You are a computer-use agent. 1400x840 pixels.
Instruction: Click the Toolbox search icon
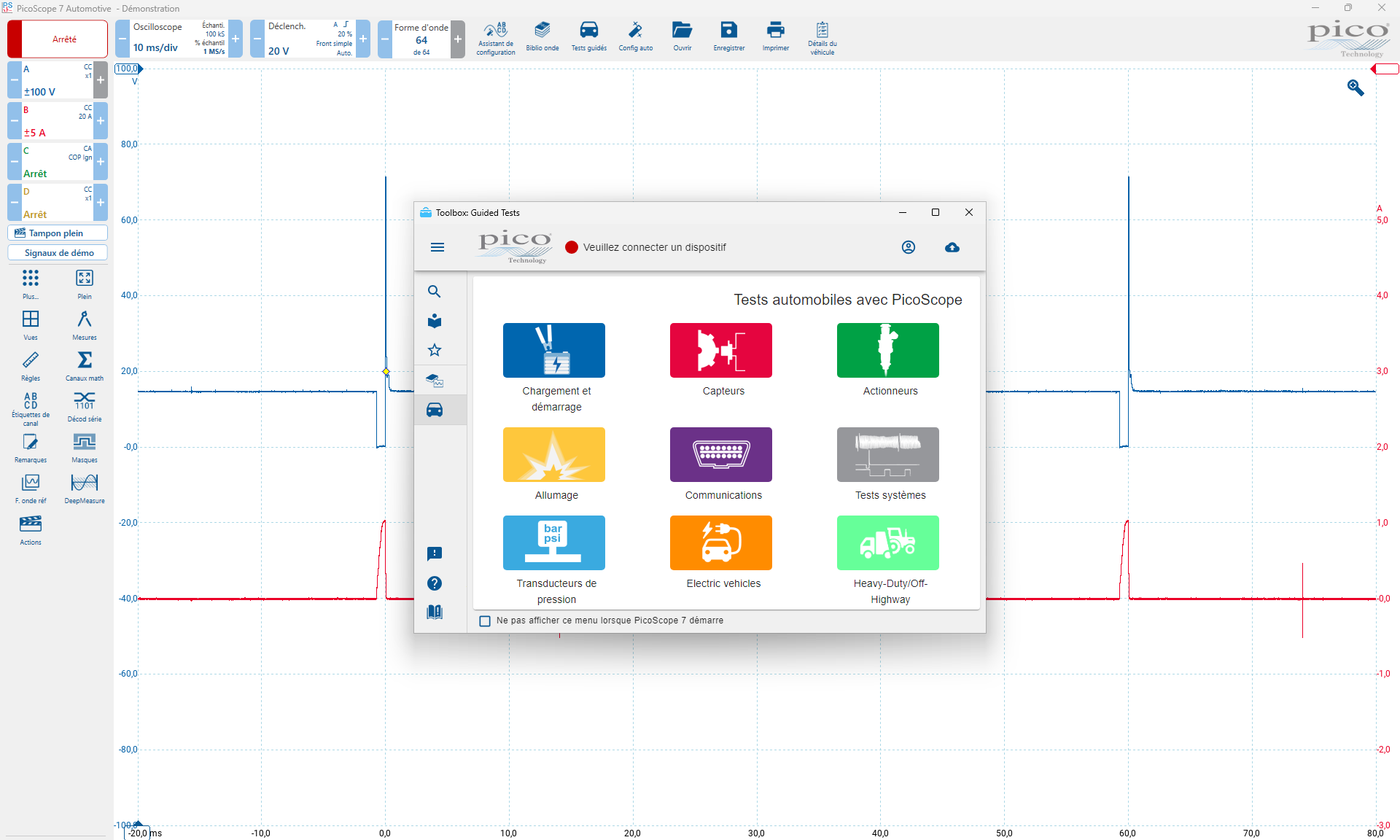(x=435, y=292)
